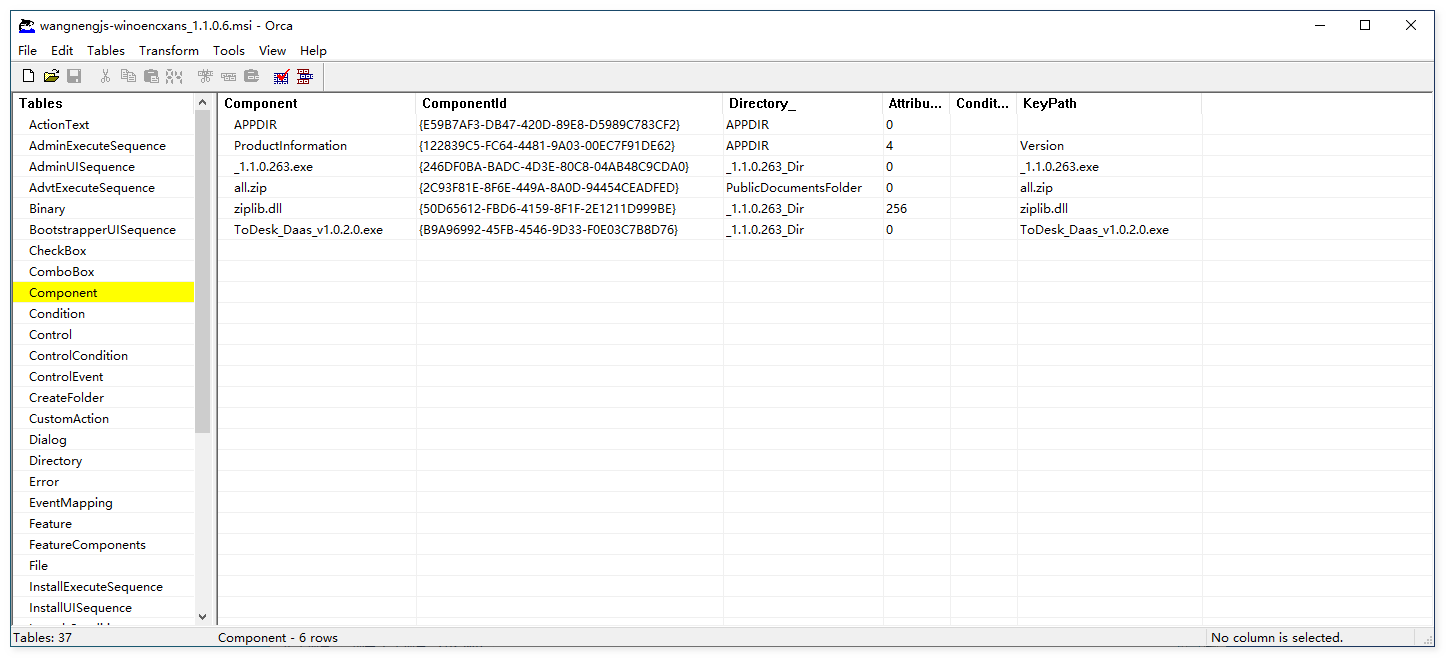Select the InstallExecuteSequence table
The image size is (1446, 658).
pos(96,587)
